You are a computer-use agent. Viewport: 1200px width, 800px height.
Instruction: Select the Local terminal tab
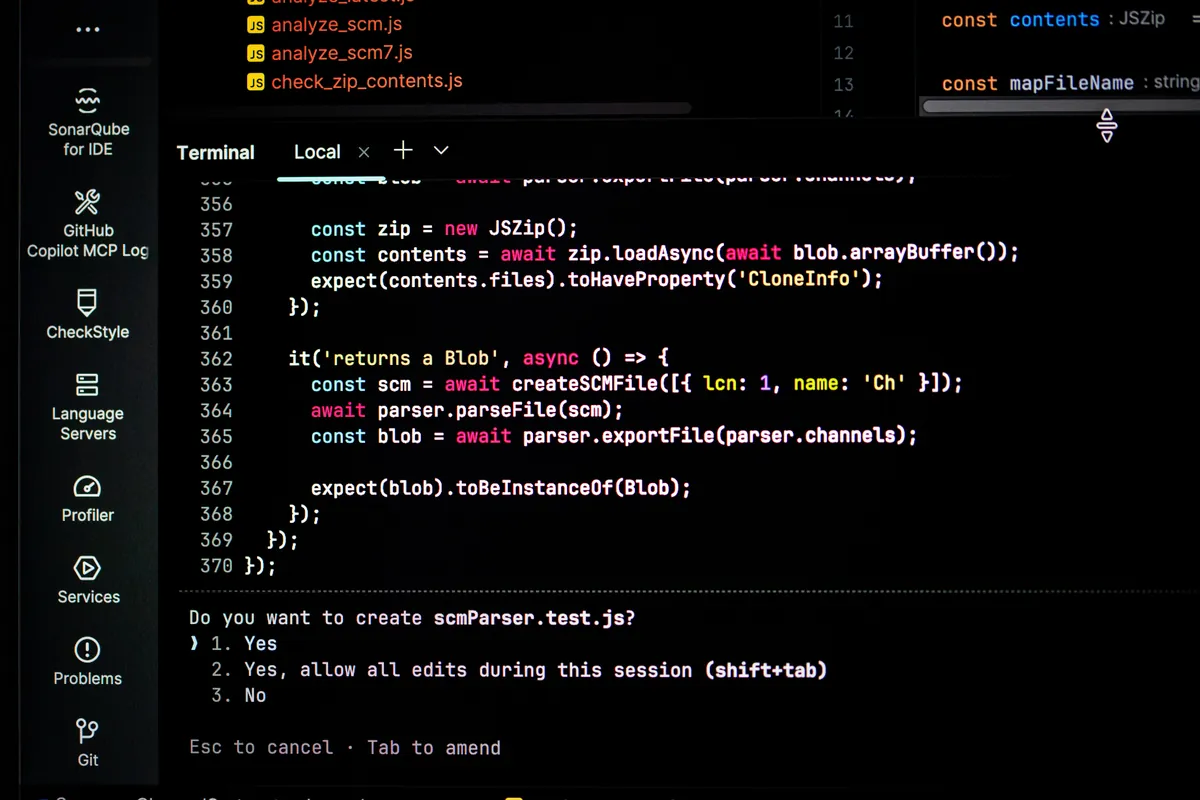coord(317,151)
